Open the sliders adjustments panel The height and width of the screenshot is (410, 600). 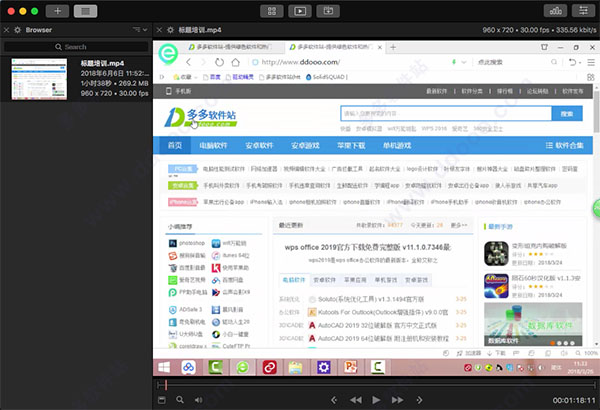click(584, 11)
